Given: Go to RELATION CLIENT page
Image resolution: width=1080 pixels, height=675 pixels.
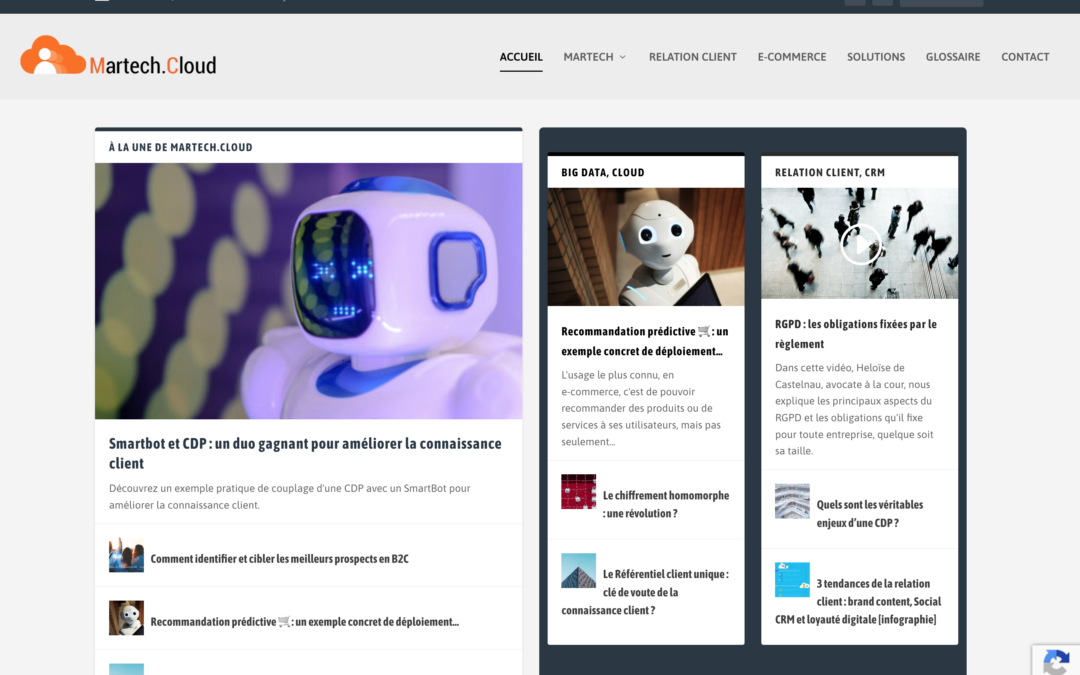Looking at the screenshot, I should 692,57.
